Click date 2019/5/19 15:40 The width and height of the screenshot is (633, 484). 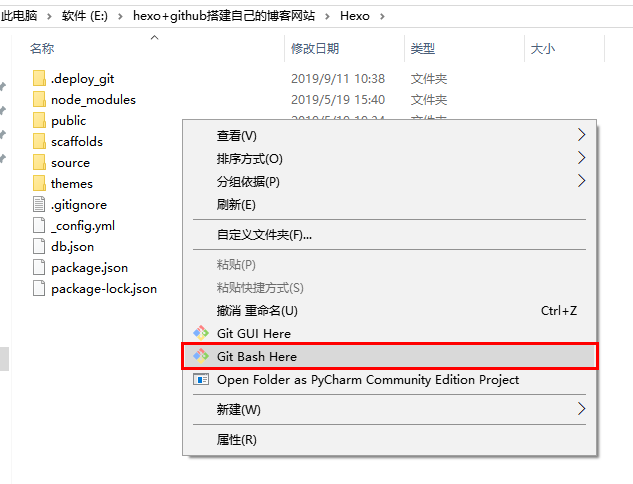pyautogui.click(x=338, y=100)
